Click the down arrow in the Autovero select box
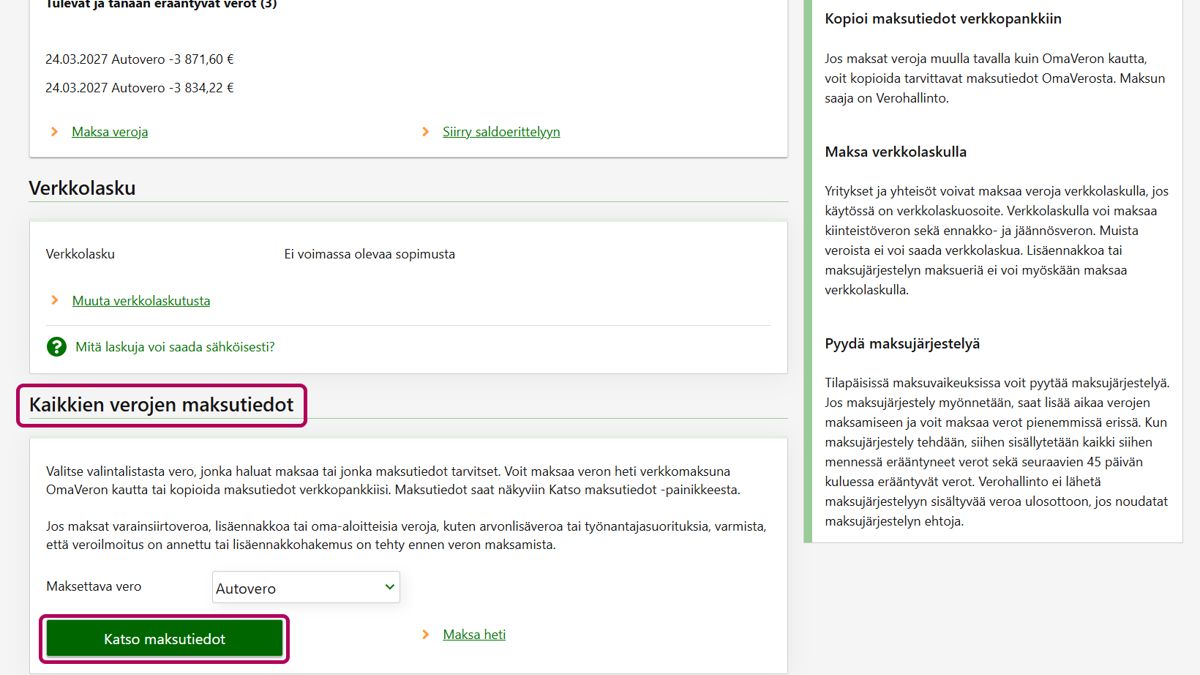The height and width of the screenshot is (675, 1200). point(389,588)
